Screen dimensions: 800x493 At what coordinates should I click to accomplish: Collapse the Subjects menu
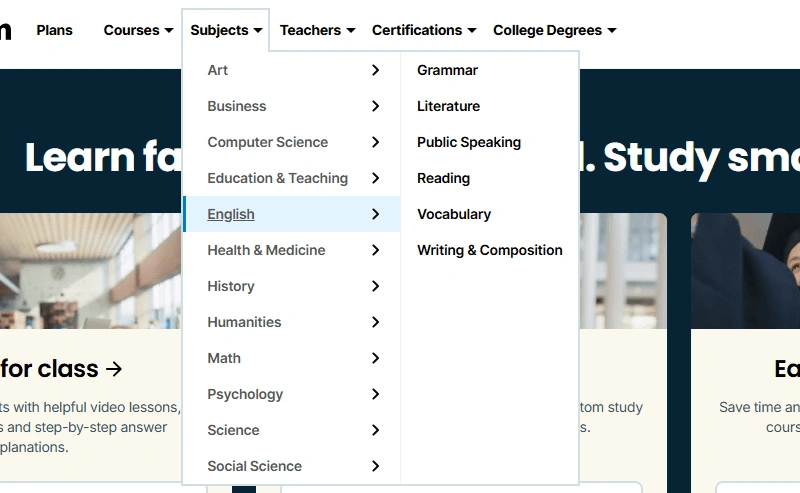[226, 30]
